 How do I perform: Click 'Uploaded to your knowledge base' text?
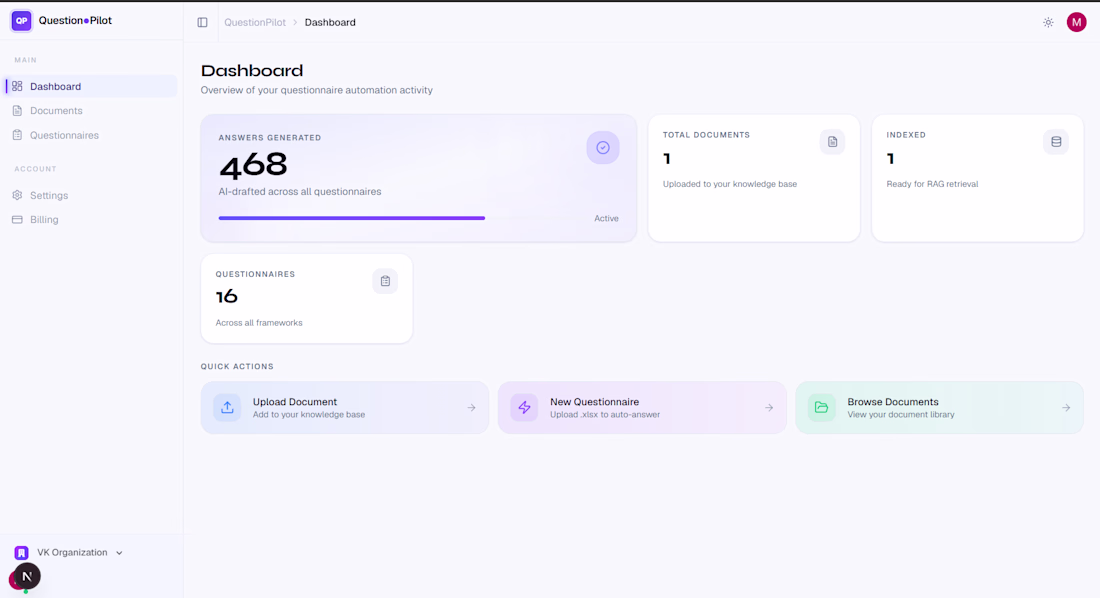[730, 184]
